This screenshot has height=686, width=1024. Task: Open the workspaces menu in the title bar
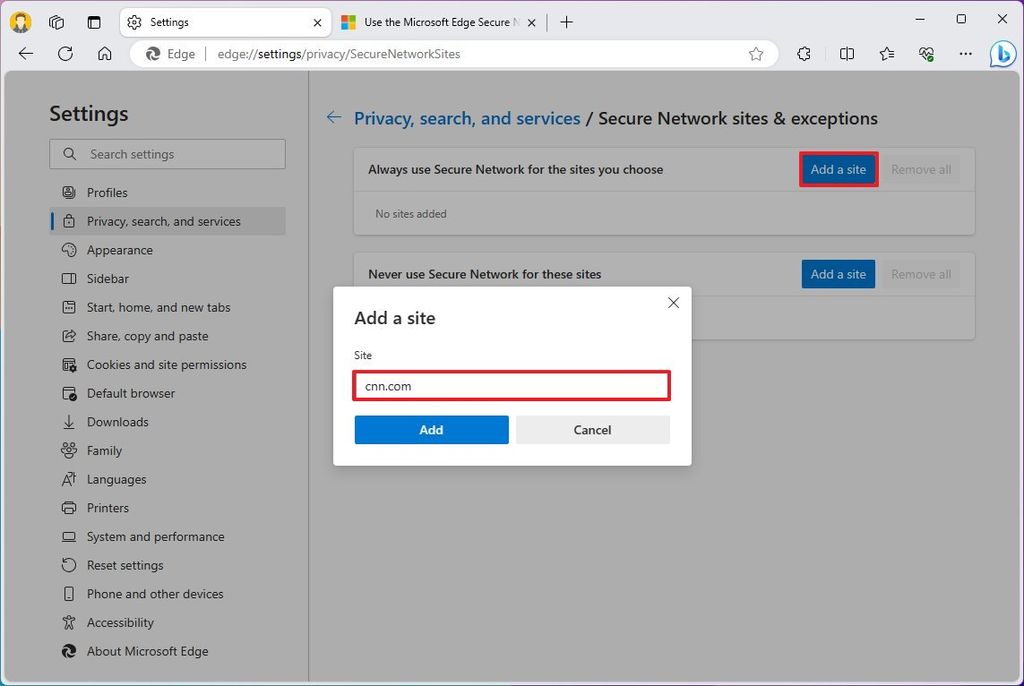pyautogui.click(x=56, y=21)
